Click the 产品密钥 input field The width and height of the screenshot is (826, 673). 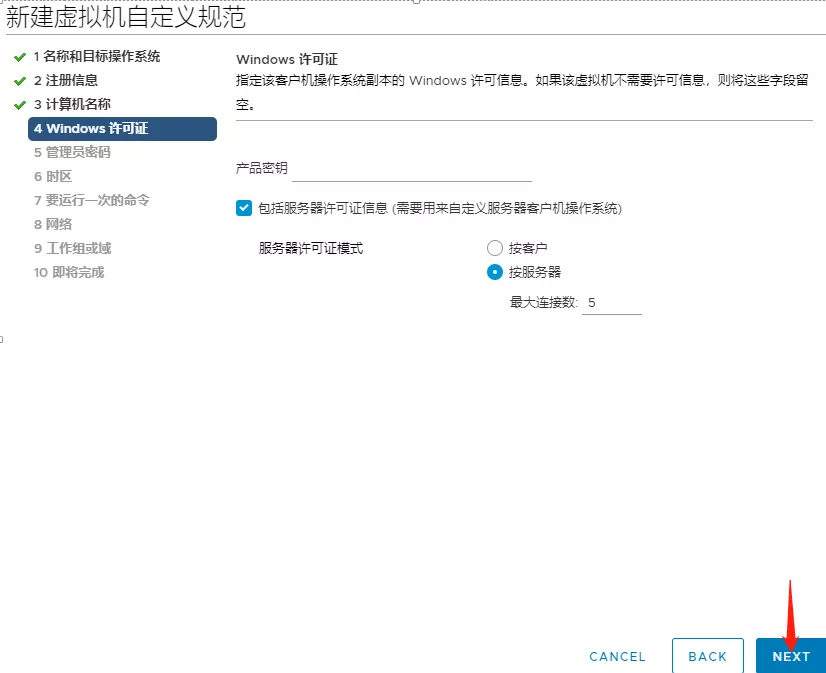click(x=411, y=169)
